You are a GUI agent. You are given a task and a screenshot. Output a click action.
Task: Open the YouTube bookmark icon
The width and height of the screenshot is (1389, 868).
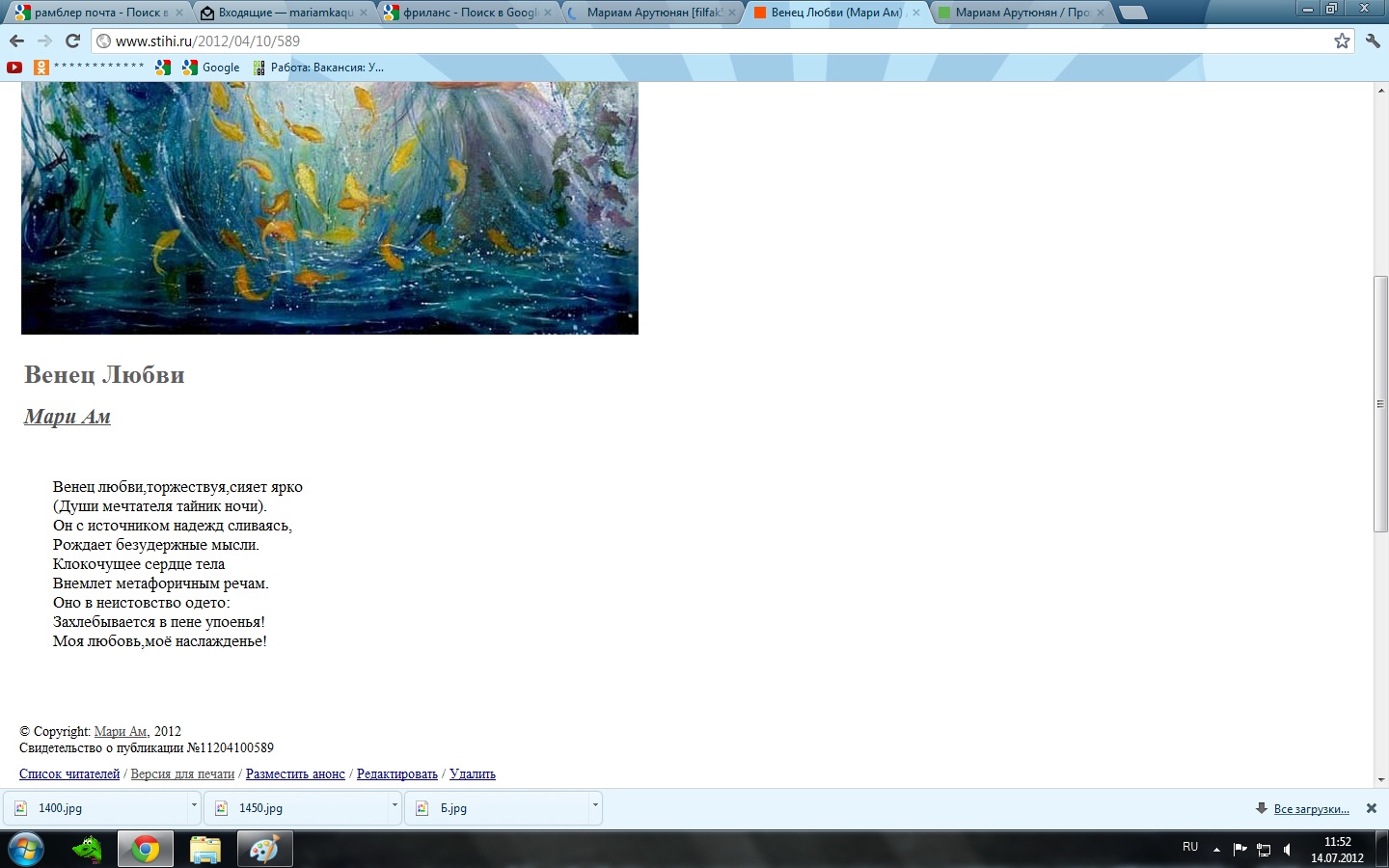pyautogui.click(x=14, y=68)
